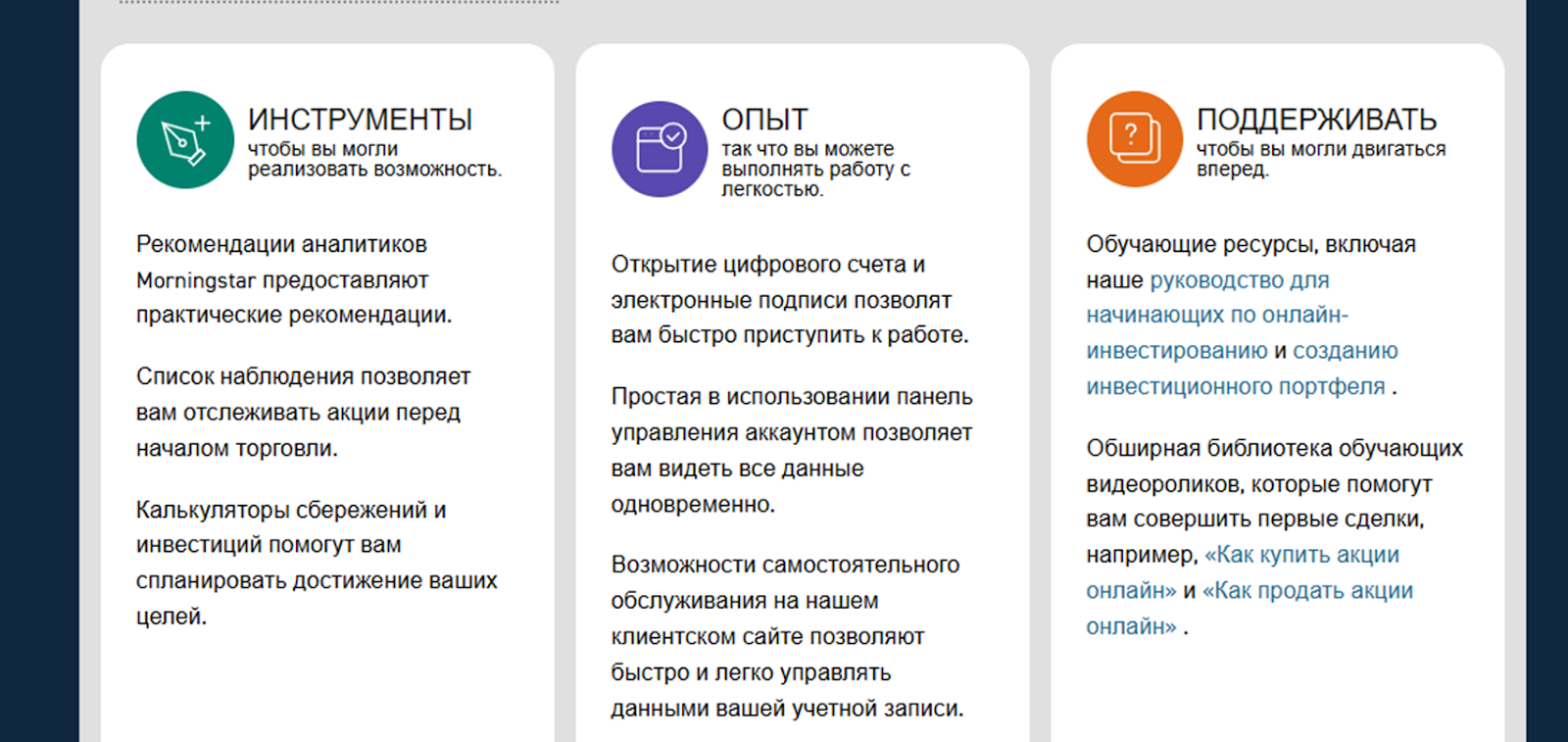Click the subtitle "чтобы вы могли двигаться вперед."

(1321, 159)
